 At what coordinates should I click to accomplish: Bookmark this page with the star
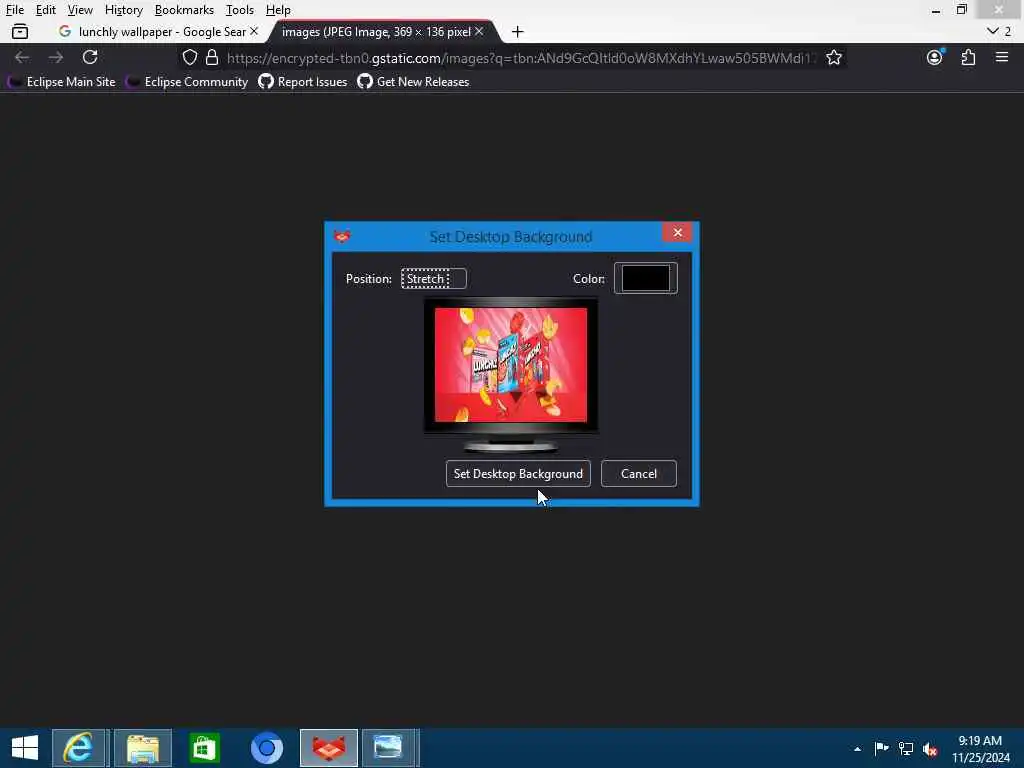[834, 57]
